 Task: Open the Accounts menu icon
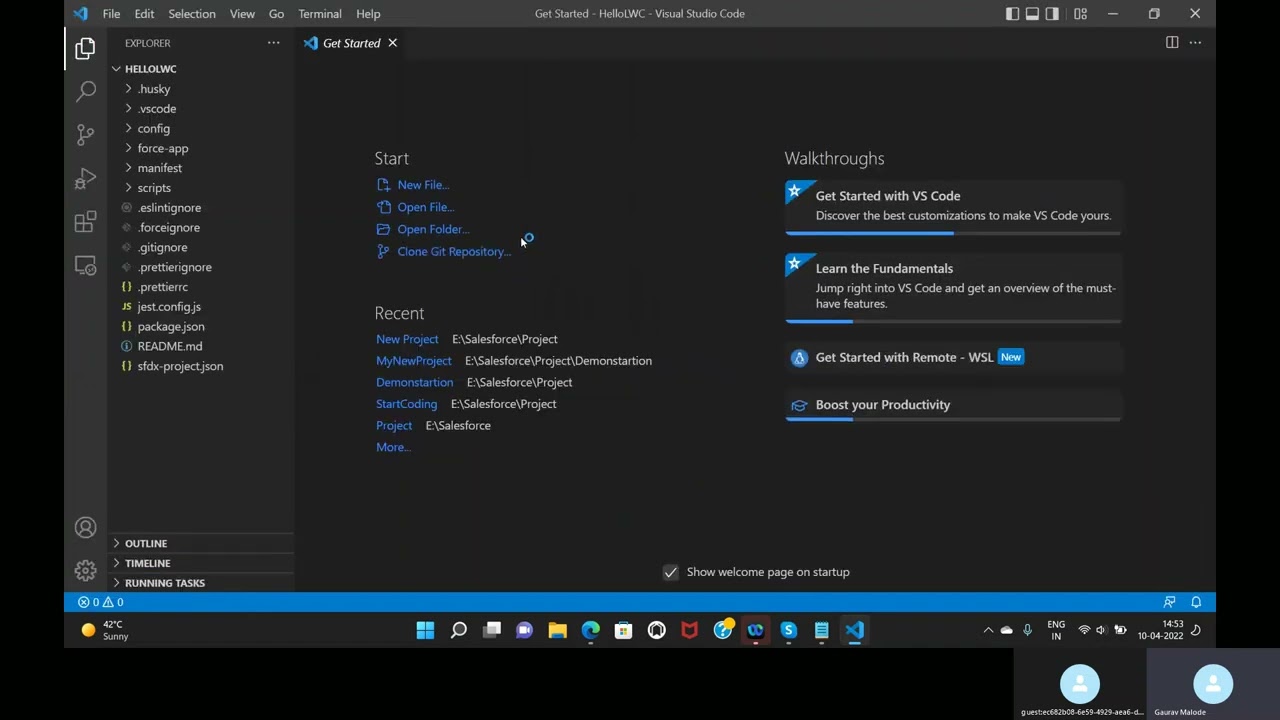[x=85, y=527]
